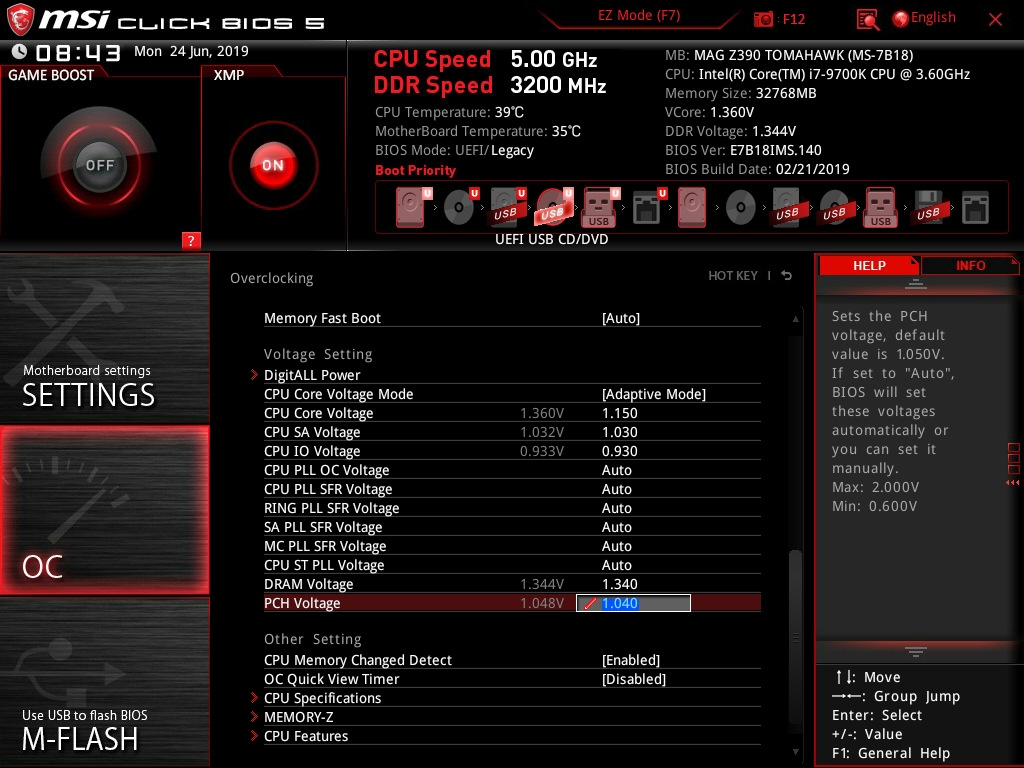Click the F12 screenshot label

(x=793, y=19)
